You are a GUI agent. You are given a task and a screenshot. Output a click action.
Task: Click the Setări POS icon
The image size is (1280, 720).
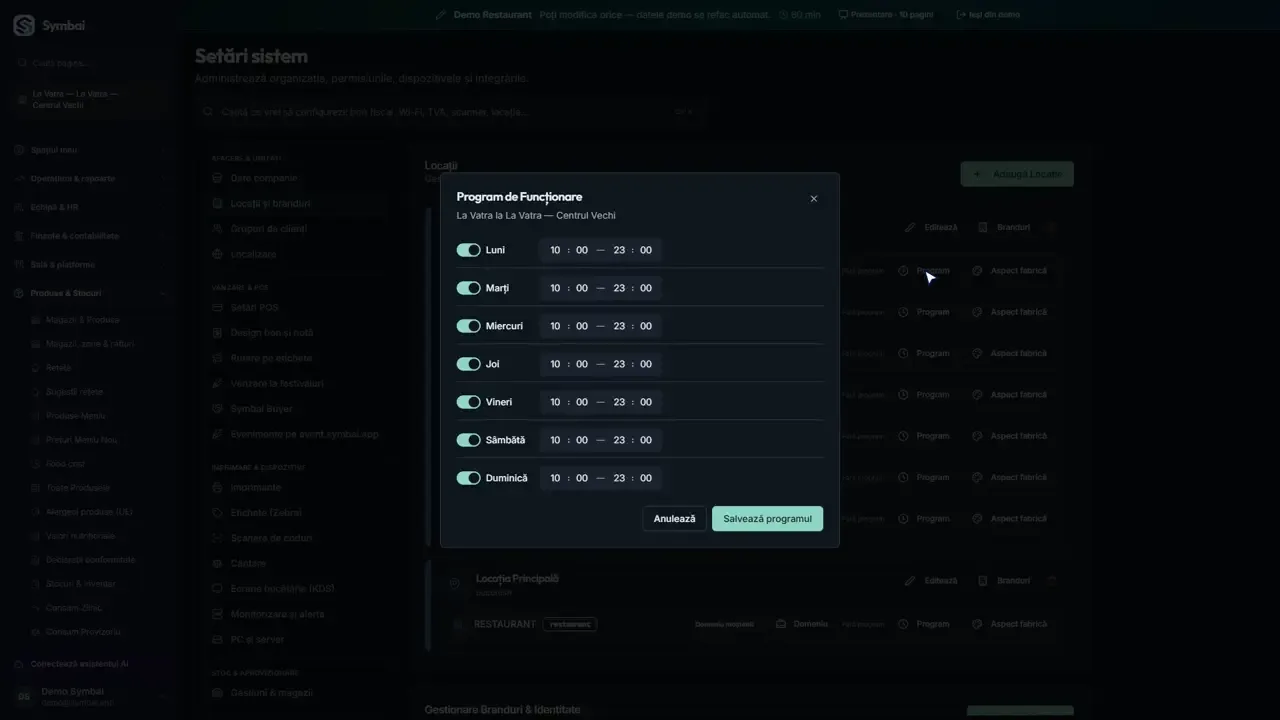click(x=218, y=307)
